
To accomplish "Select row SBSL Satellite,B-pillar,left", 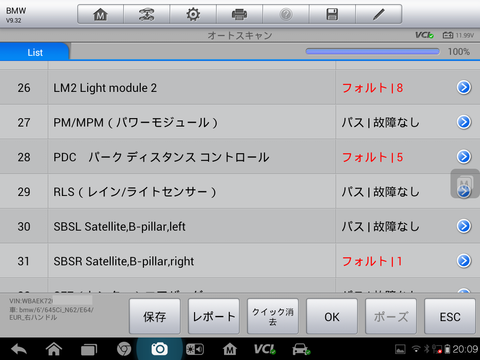I will click(240, 226).
